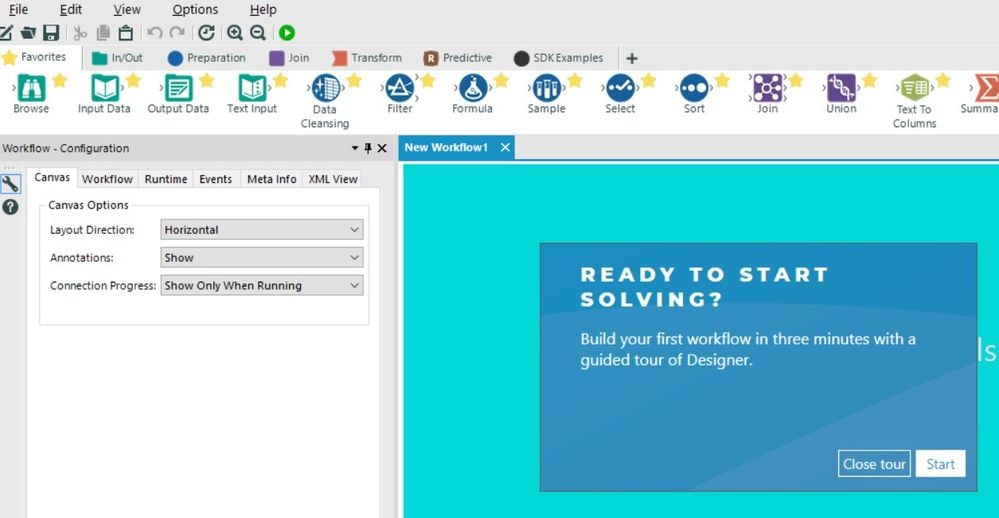The image size is (999, 518).
Task: Create a new workflow with toolbar icon
Action: (6, 33)
